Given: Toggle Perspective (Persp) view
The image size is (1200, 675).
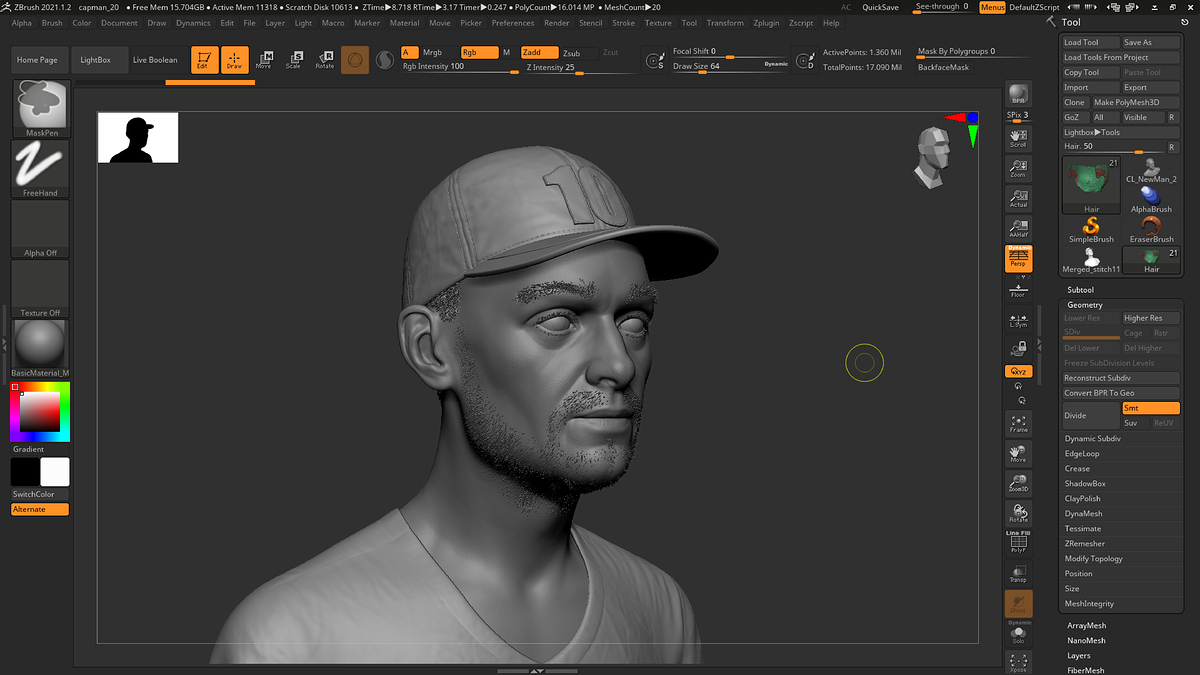Looking at the screenshot, I should [1018, 259].
